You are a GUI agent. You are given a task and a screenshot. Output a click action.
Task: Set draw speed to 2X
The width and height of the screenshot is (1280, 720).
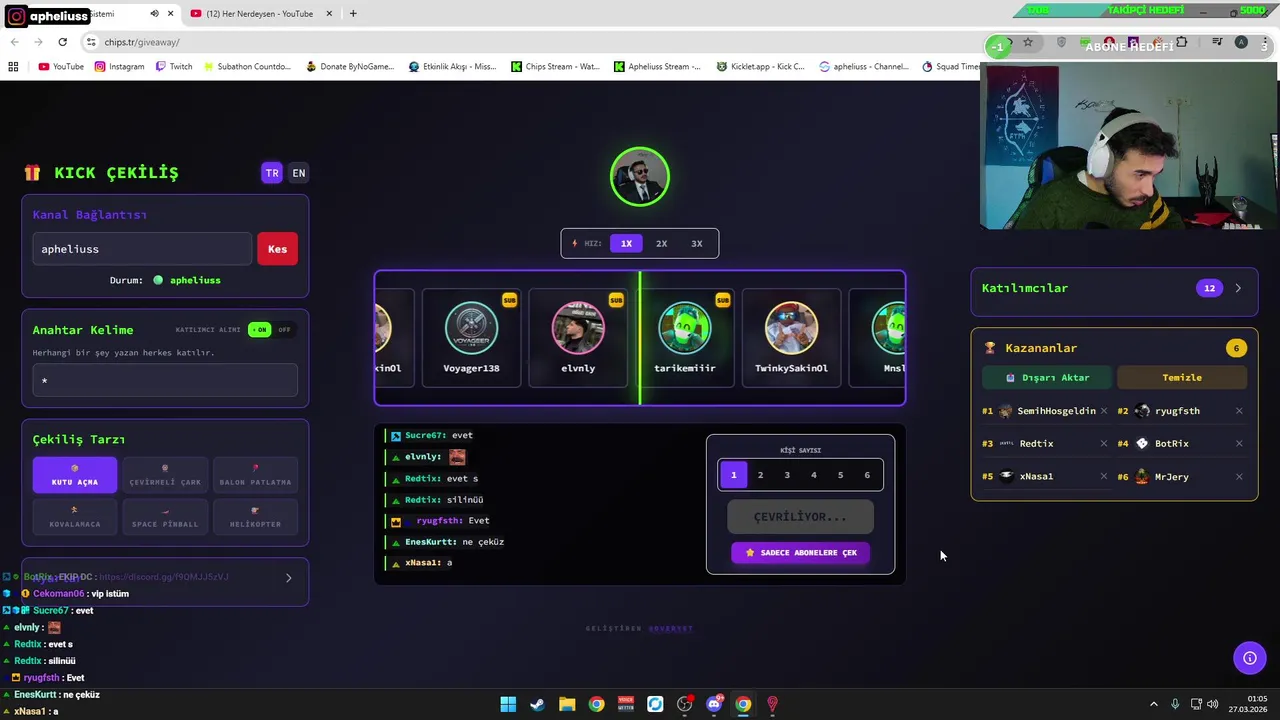pyautogui.click(x=661, y=243)
